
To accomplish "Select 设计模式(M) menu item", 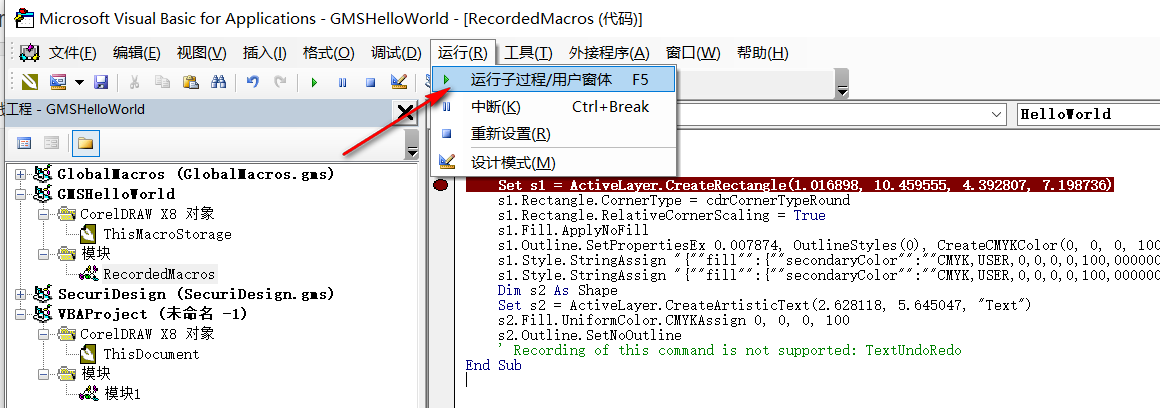I will [x=554, y=163].
